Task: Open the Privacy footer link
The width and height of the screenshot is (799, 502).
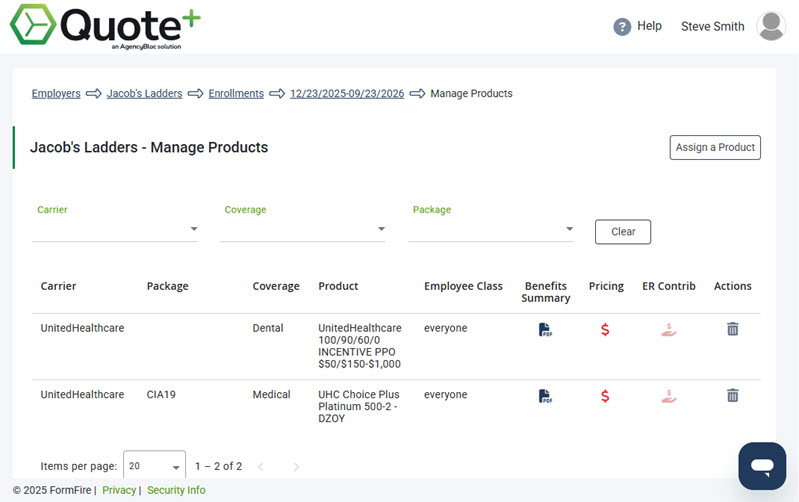Action: pyautogui.click(x=119, y=490)
